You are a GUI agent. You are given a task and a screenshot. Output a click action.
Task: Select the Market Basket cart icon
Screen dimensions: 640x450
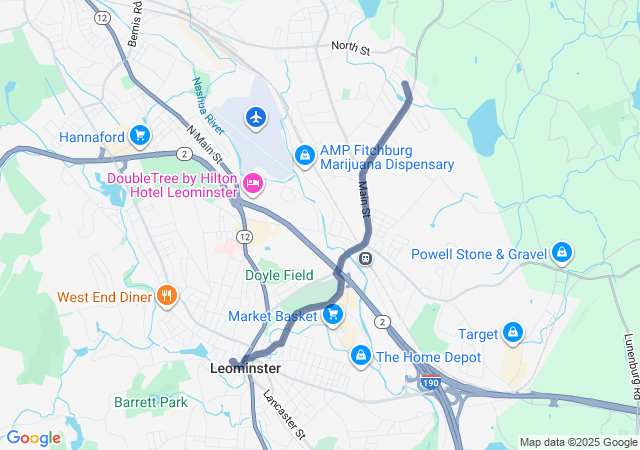click(x=333, y=315)
